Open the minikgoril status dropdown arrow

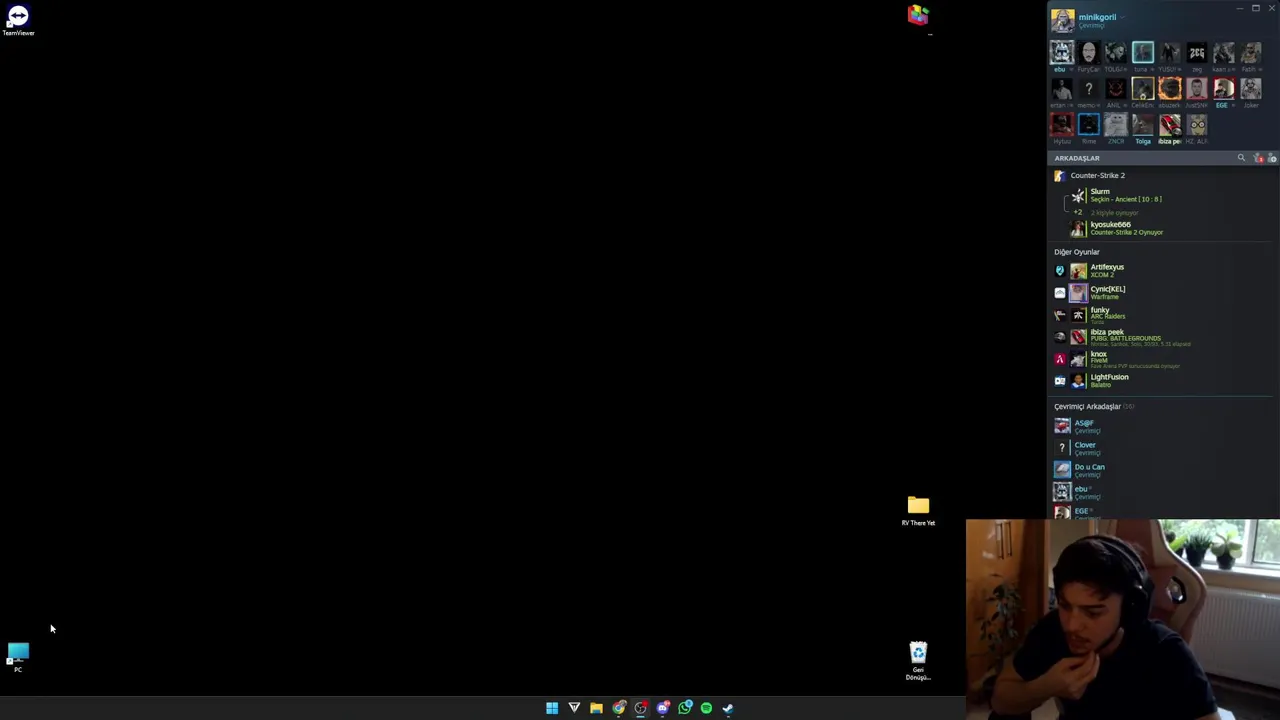pyautogui.click(x=1121, y=17)
